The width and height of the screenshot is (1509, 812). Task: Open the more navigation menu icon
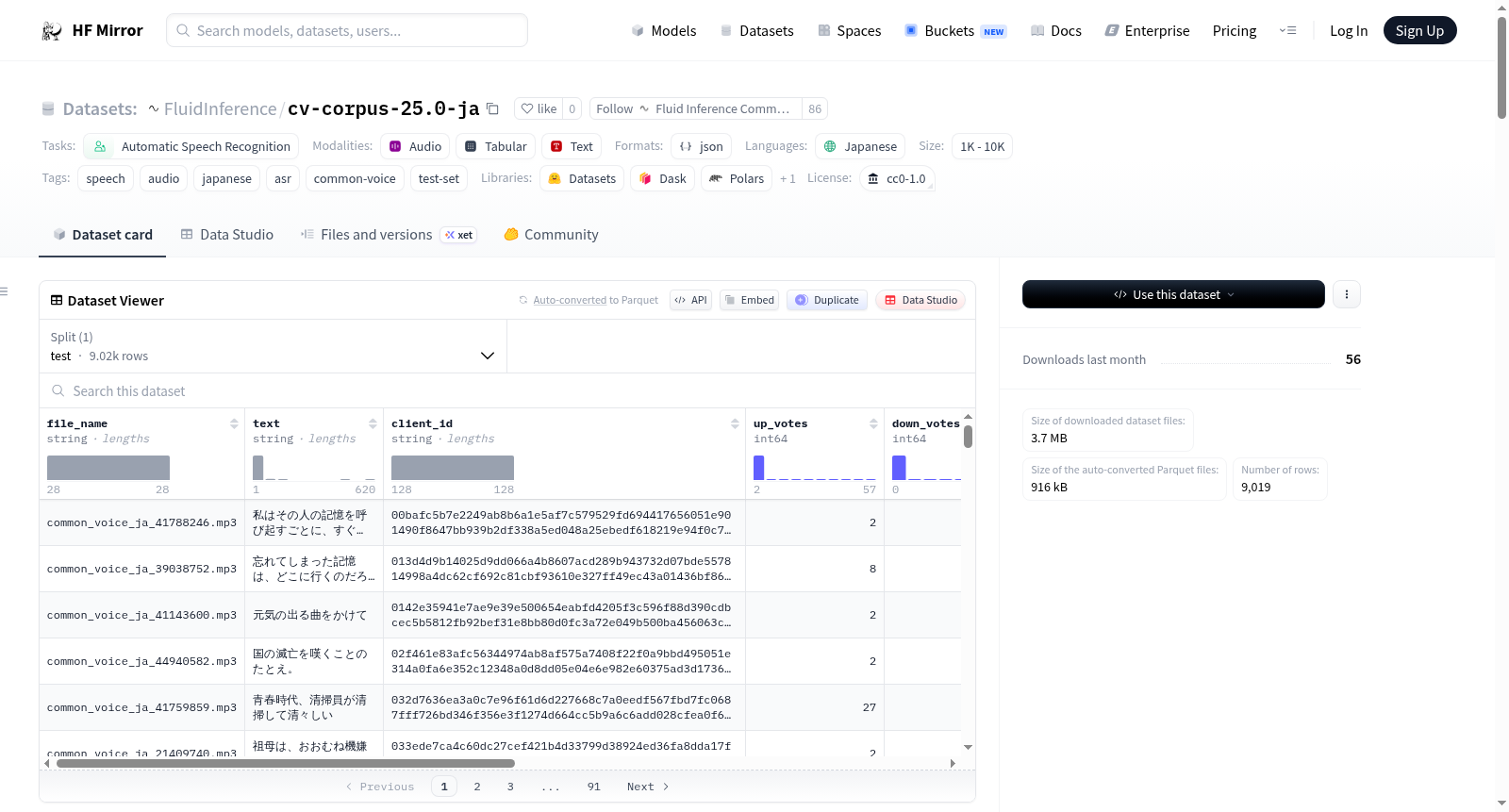pyautogui.click(x=1287, y=30)
